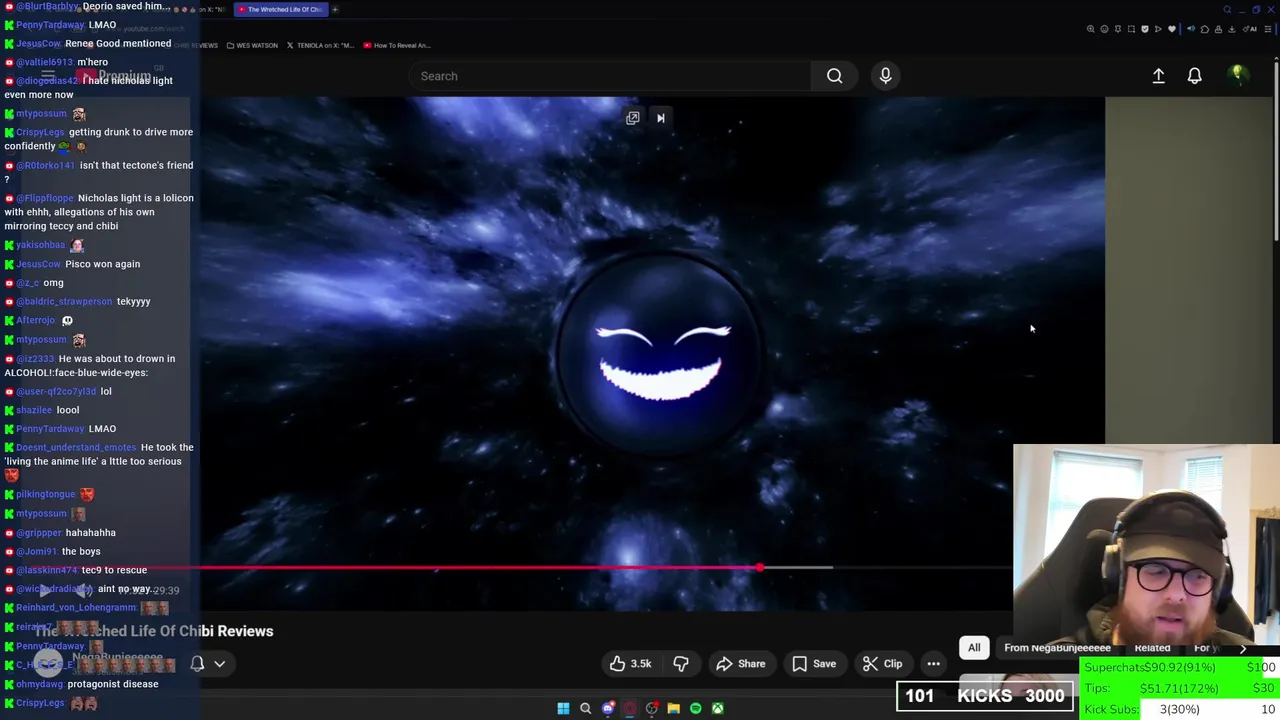The height and width of the screenshot is (720, 1280).
Task: Click the video play button in controls
Action: pyautogui.click(x=44, y=590)
